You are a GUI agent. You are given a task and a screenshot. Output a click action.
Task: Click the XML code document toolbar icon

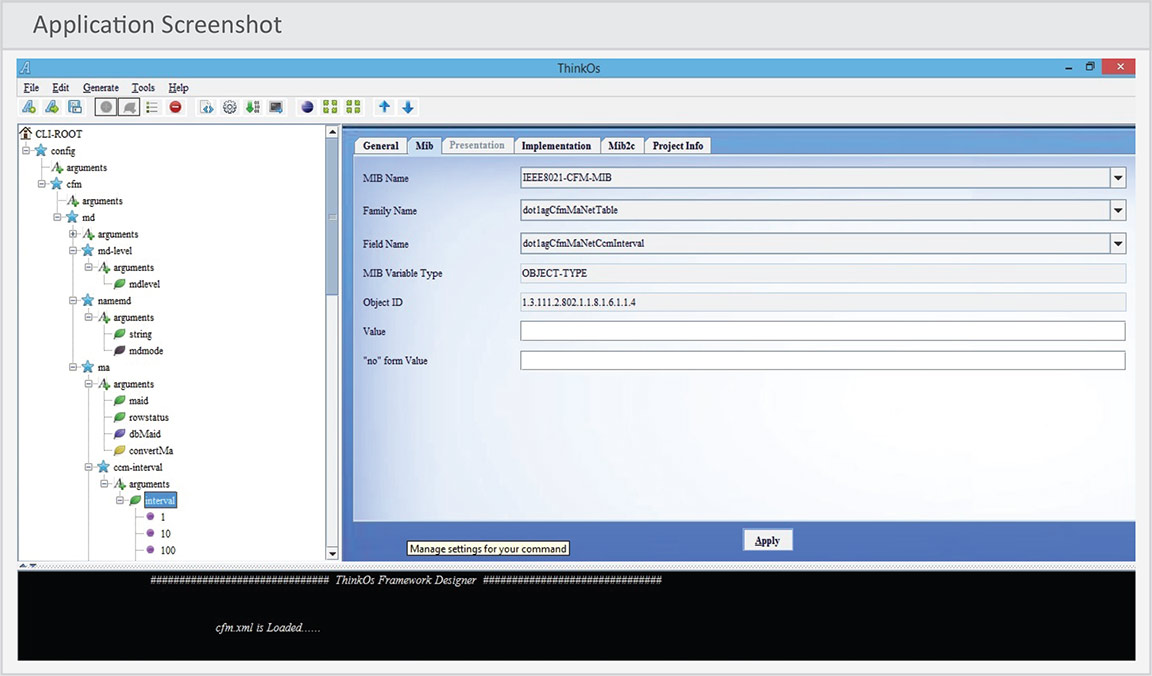(207, 107)
